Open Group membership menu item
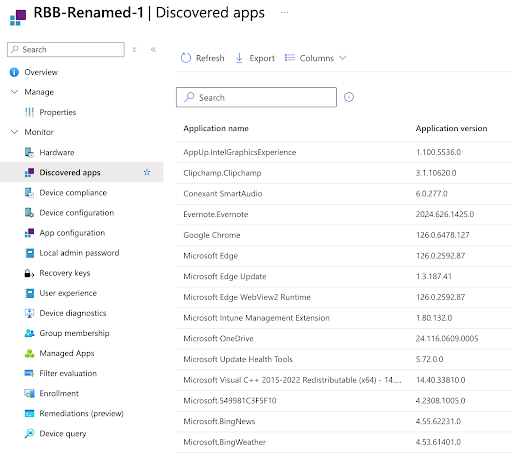The height and width of the screenshot is (453, 512). click(74, 333)
